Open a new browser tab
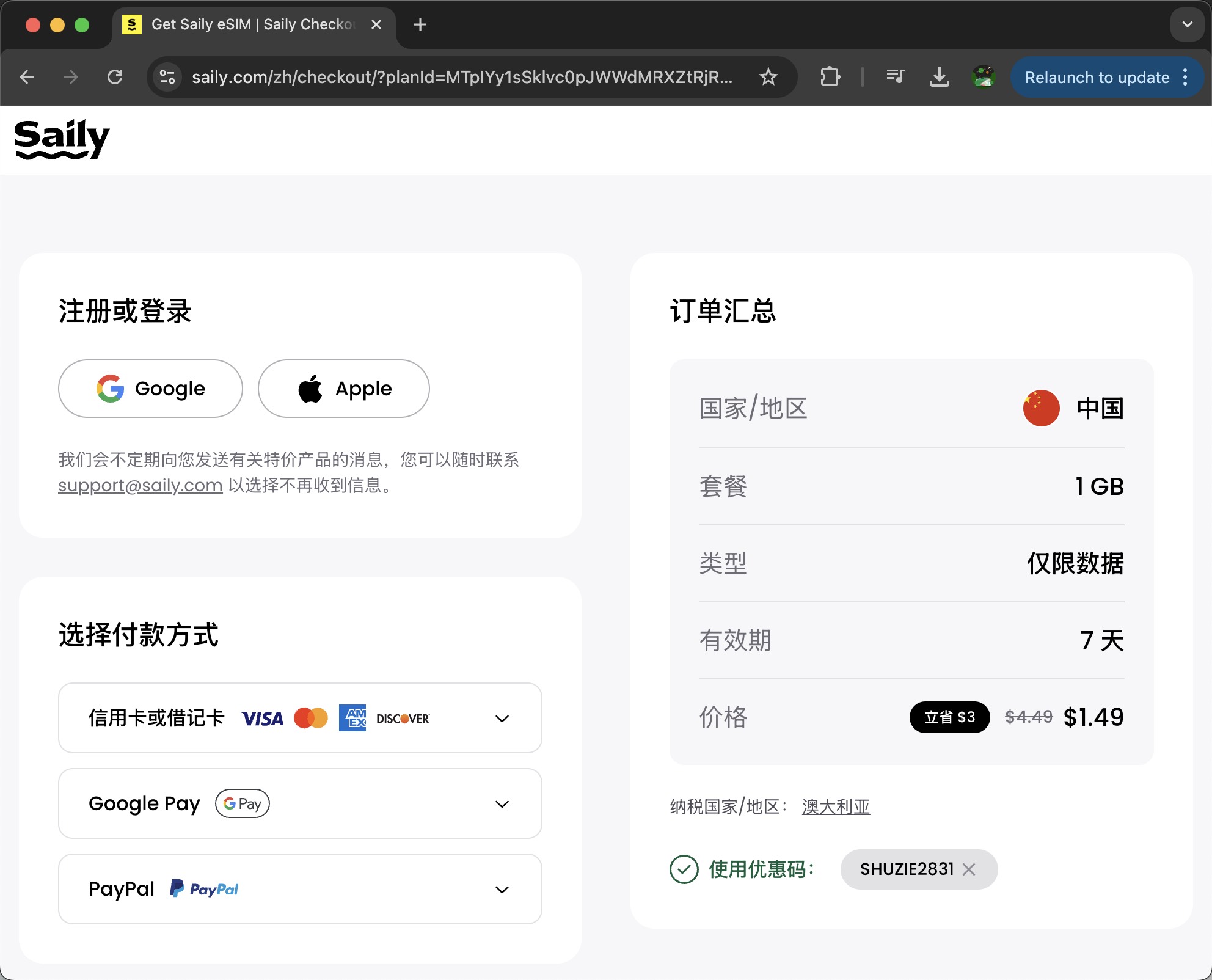The width and height of the screenshot is (1212, 980). click(x=420, y=24)
